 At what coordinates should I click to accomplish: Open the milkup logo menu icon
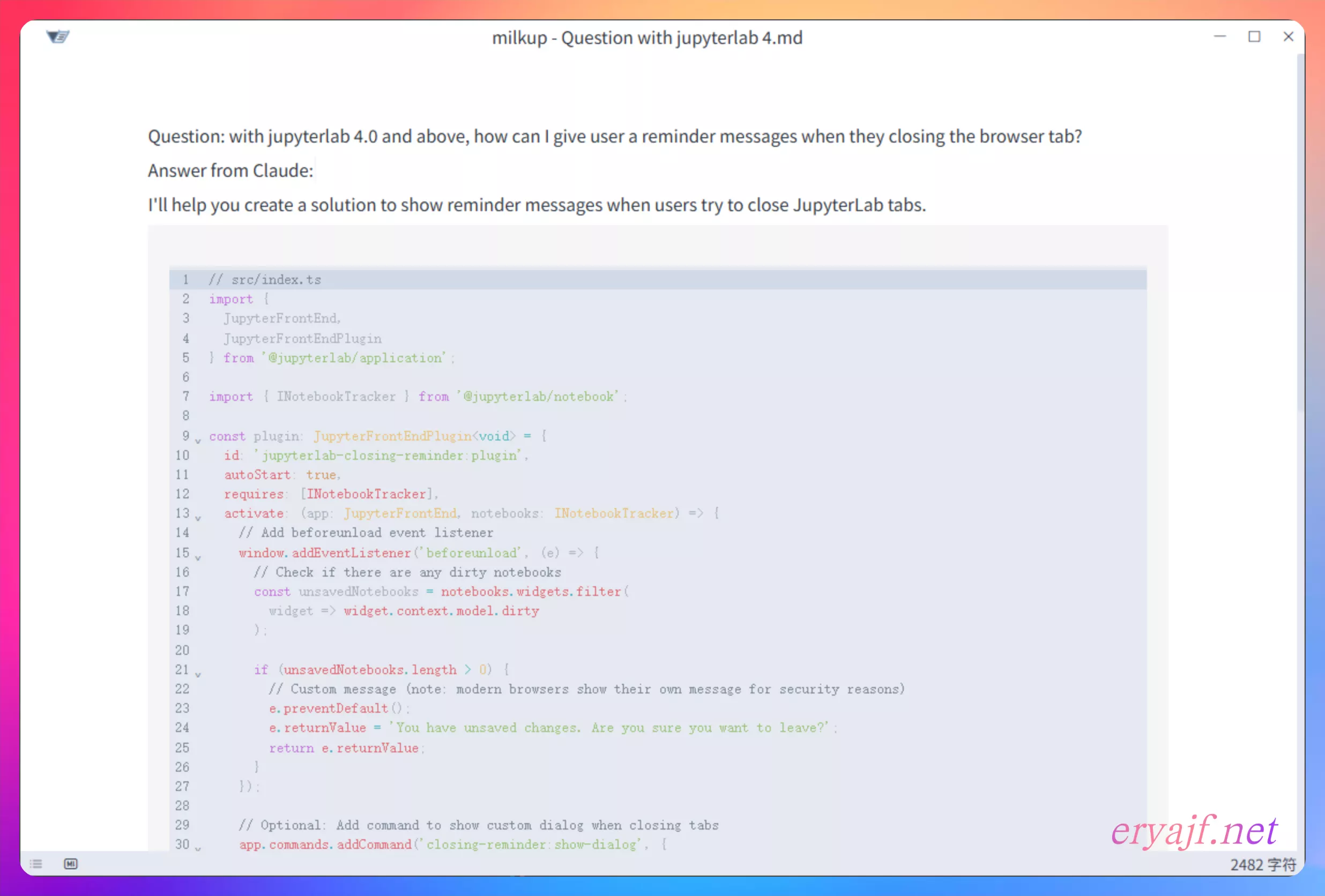[x=57, y=37]
